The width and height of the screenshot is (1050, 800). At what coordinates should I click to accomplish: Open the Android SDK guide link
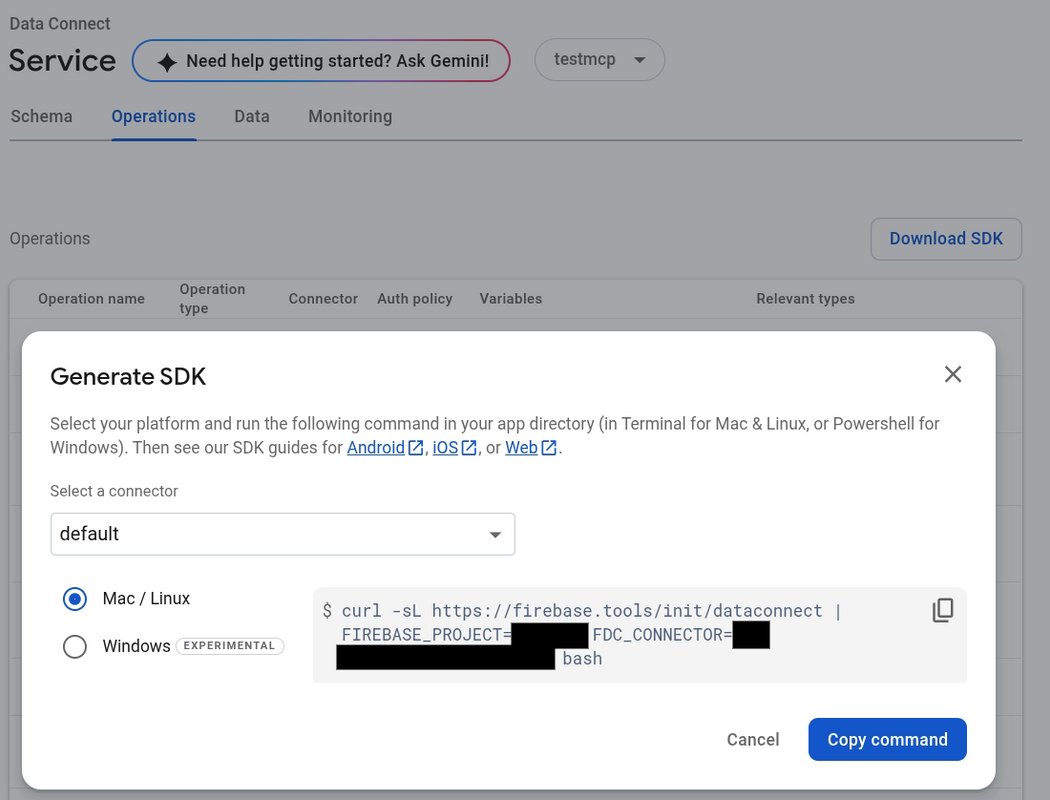pyautogui.click(x=375, y=448)
